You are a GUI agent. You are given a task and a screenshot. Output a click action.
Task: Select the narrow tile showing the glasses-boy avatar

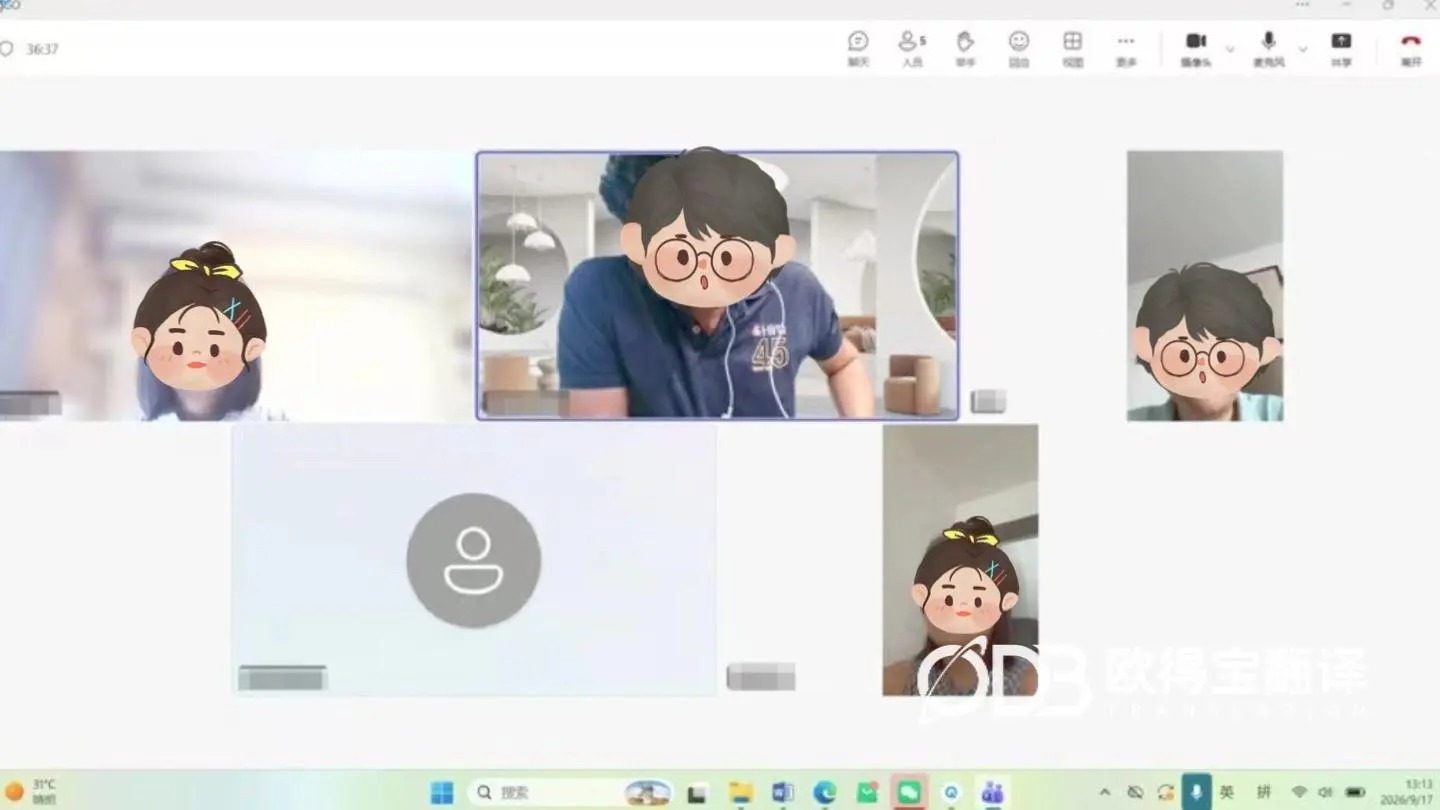[x=1205, y=286]
